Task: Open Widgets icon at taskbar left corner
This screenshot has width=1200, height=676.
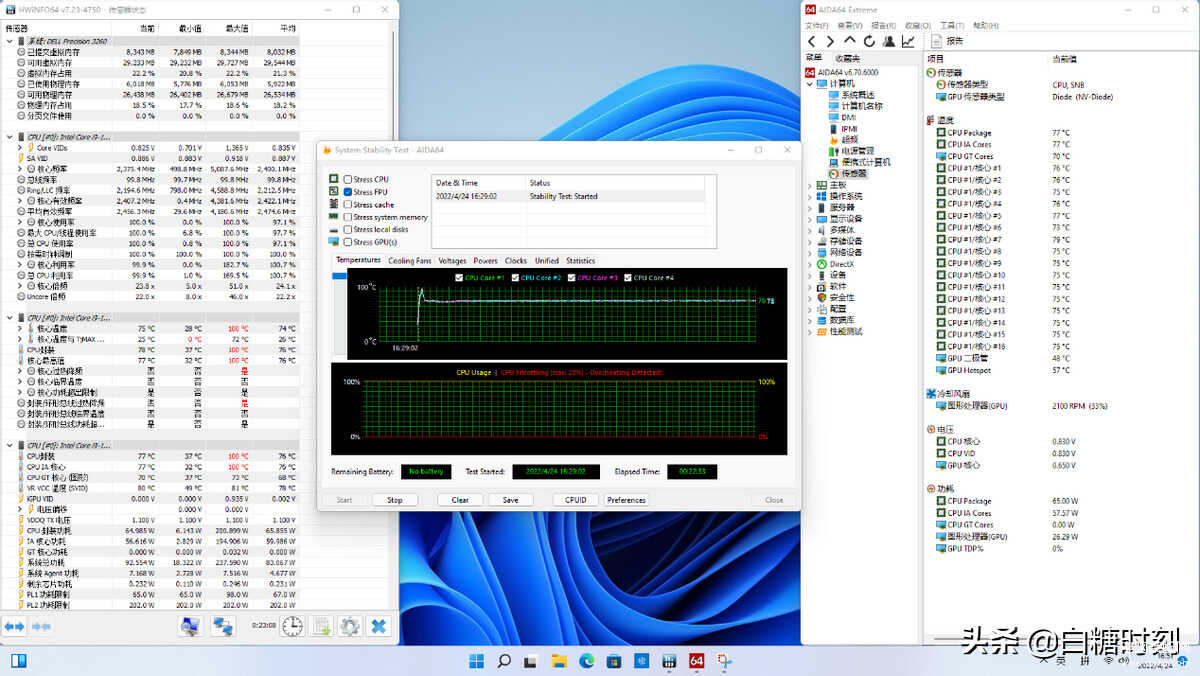Action: (18, 660)
